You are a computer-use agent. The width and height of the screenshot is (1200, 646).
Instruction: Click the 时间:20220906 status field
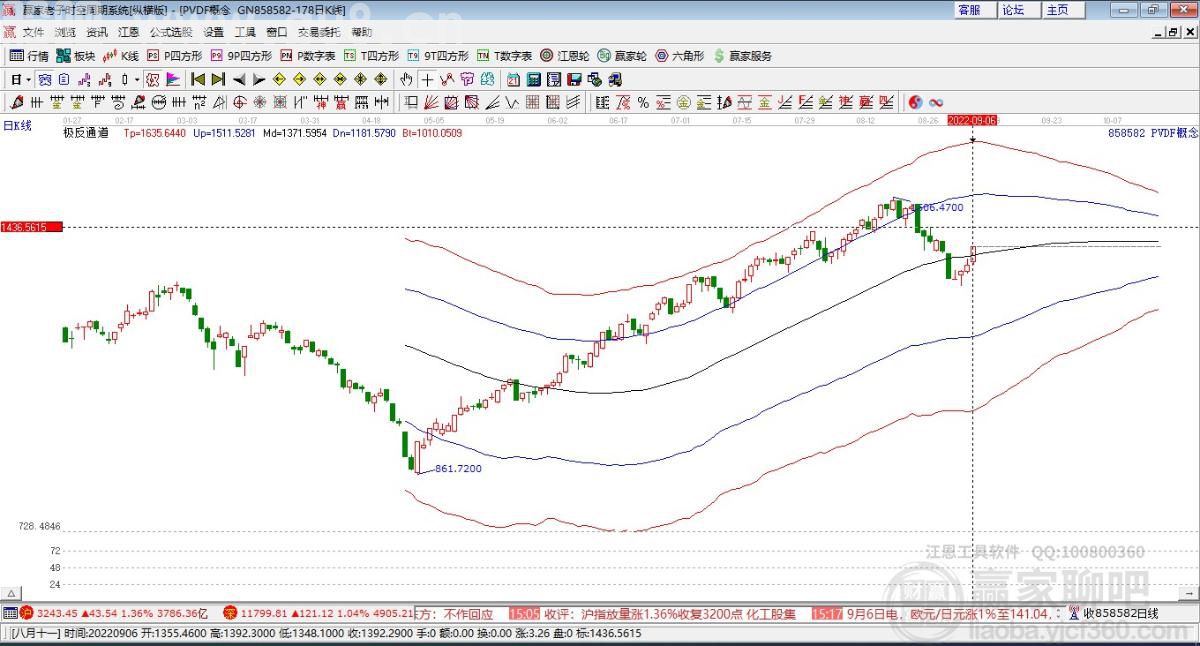pos(99,634)
